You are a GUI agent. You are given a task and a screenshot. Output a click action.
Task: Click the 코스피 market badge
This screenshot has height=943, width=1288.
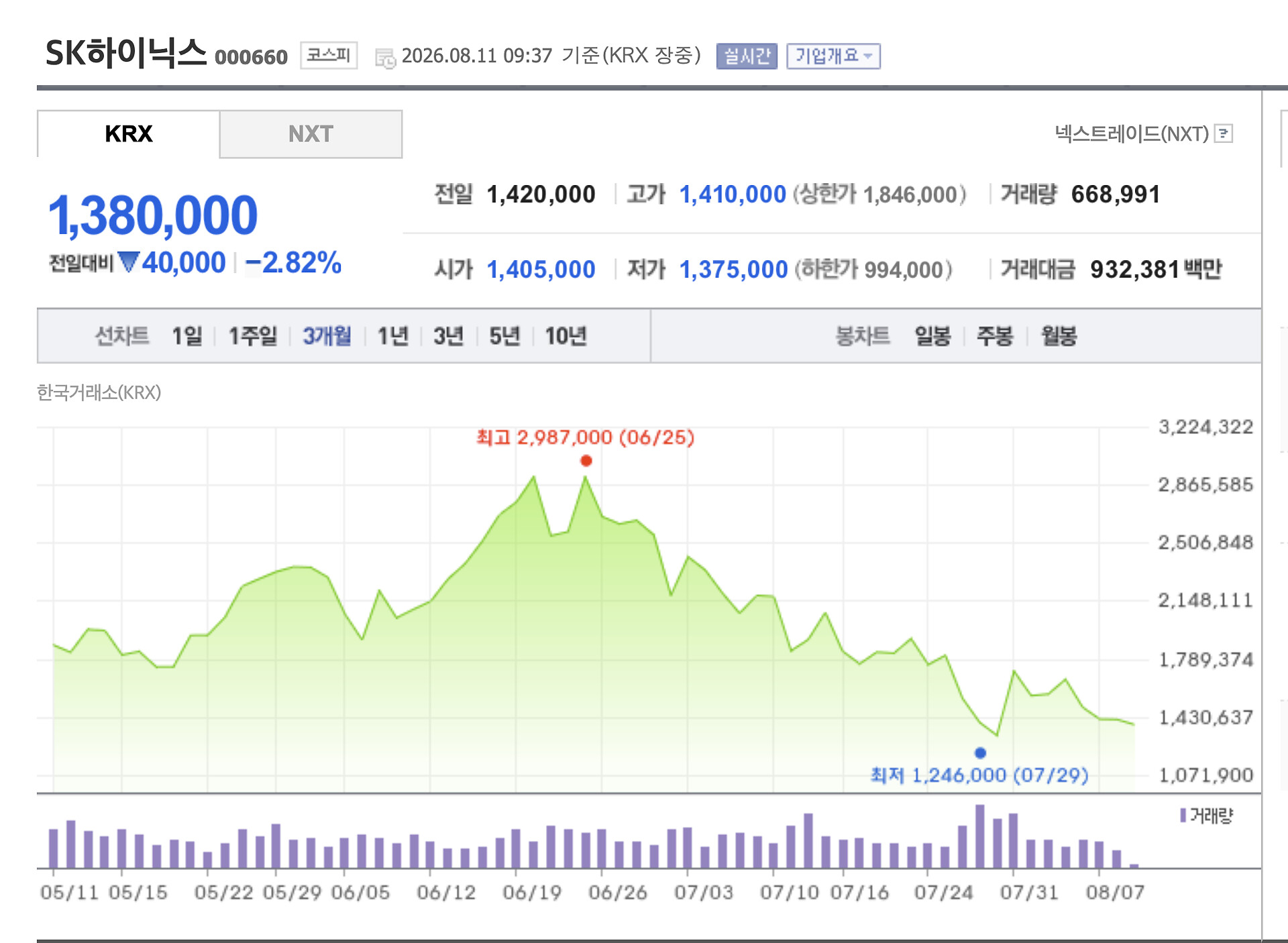329,54
